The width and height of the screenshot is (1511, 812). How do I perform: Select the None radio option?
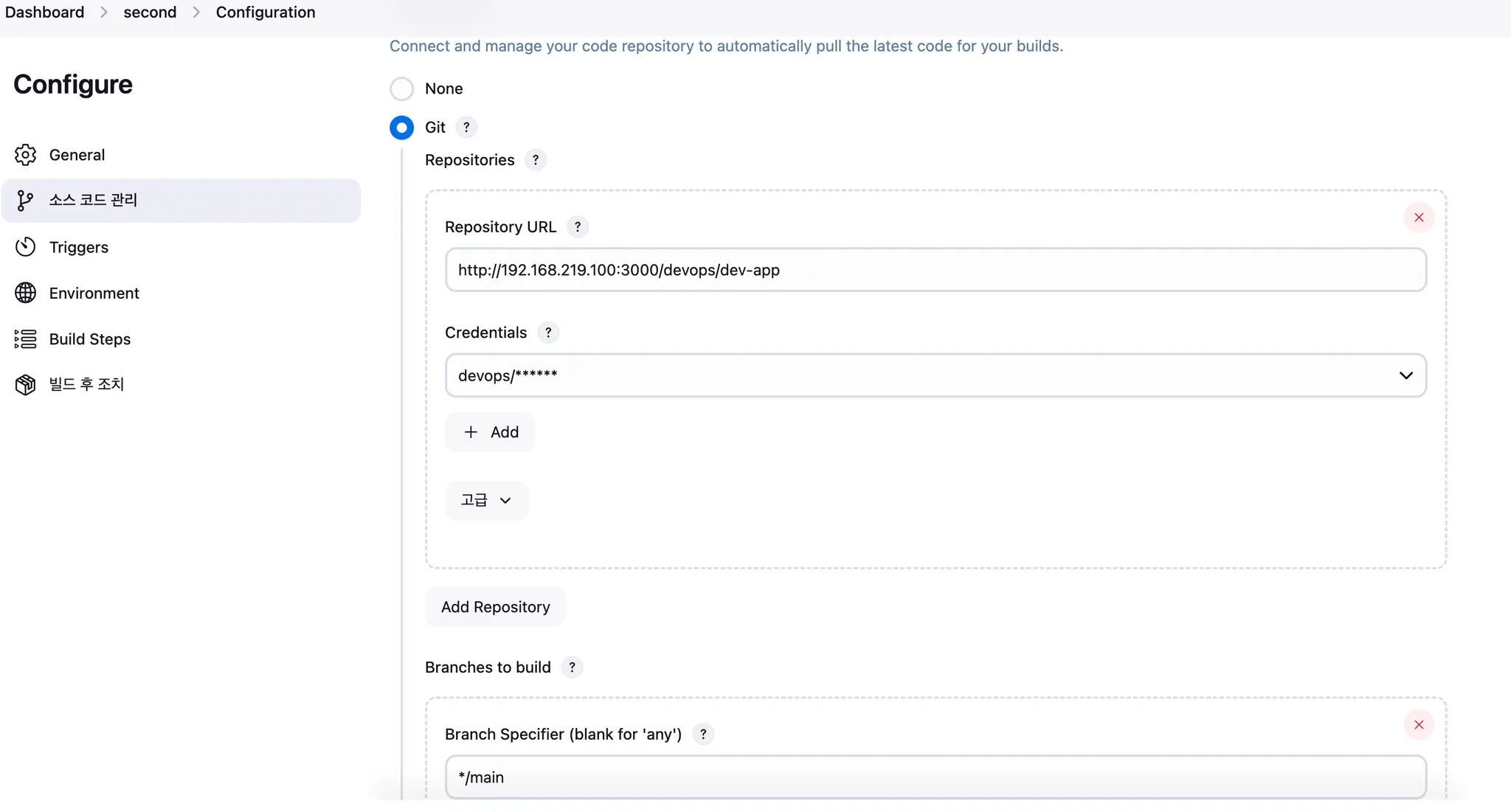[401, 89]
